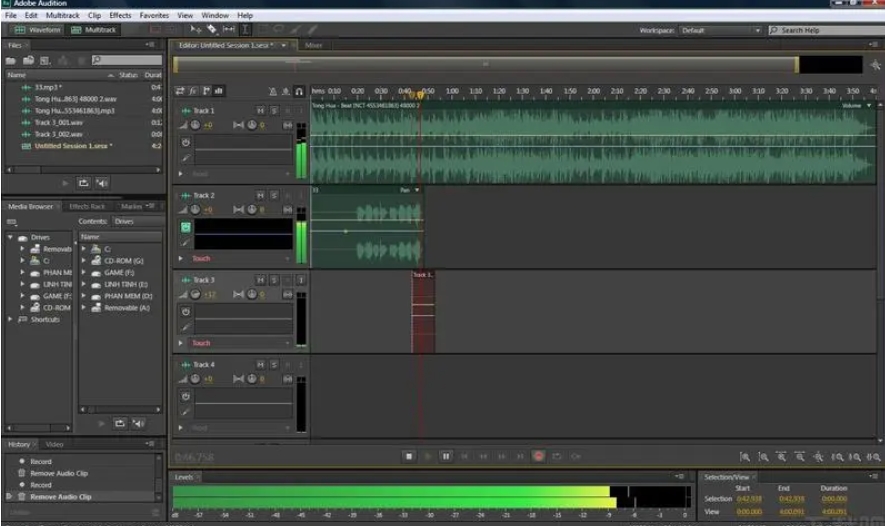Click Auto-Play speaker icon below Files list
This screenshot has width=885, height=526.
102,183
